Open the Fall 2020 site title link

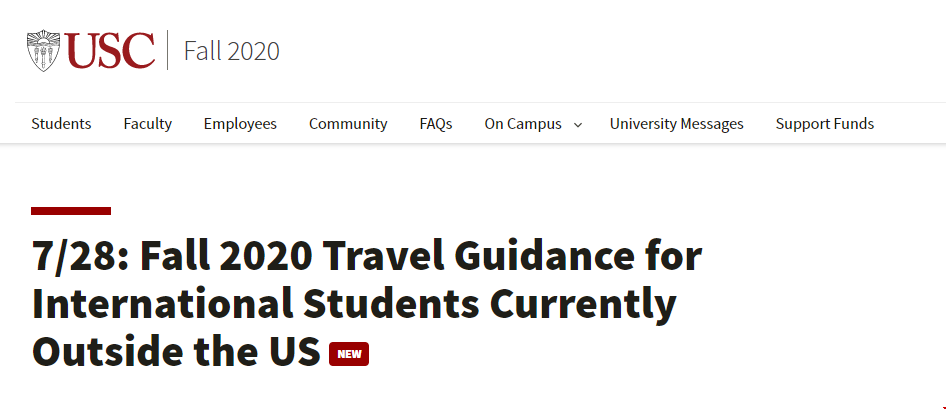tap(232, 51)
